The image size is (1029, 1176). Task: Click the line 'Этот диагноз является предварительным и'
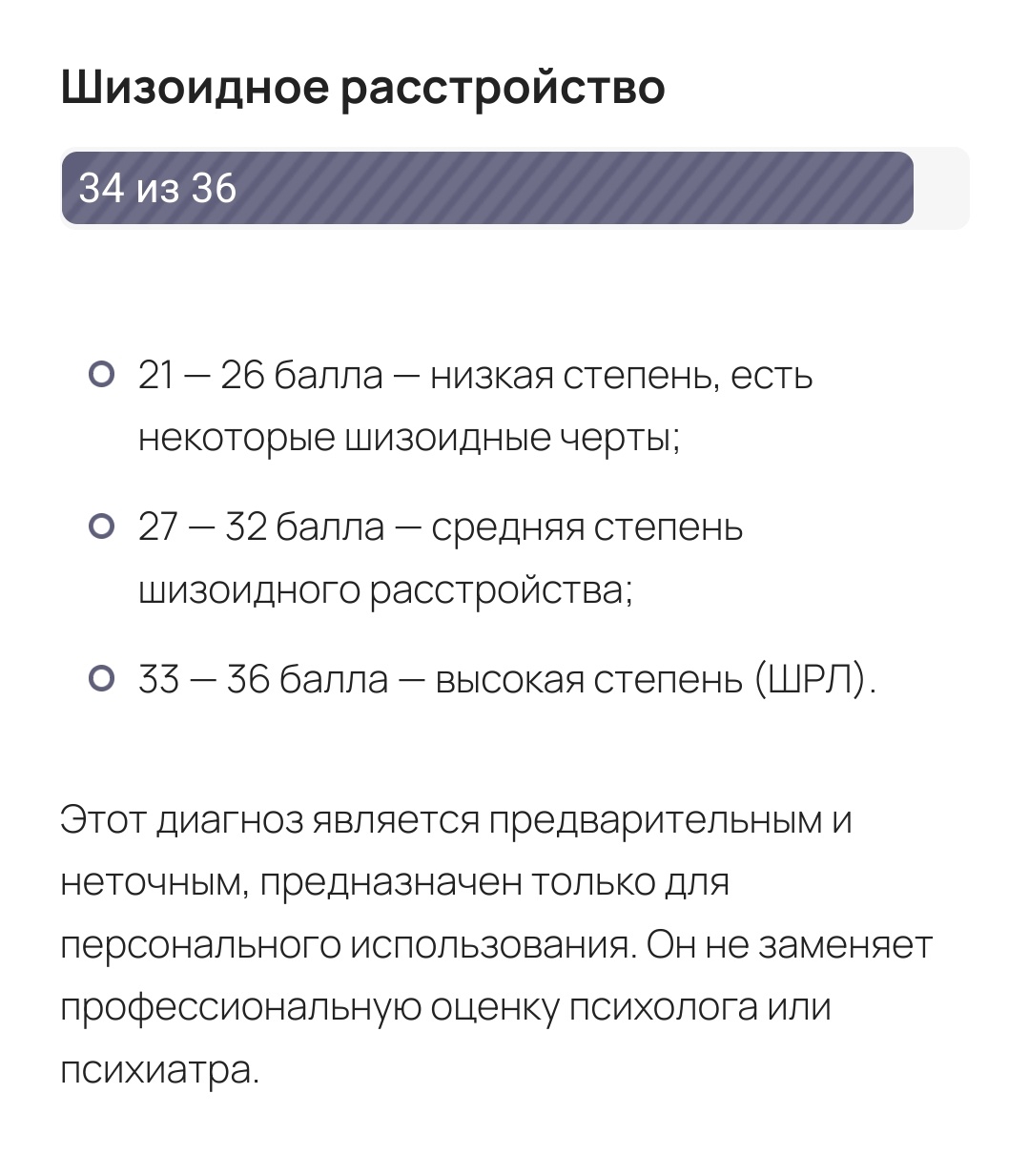coord(456,820)
